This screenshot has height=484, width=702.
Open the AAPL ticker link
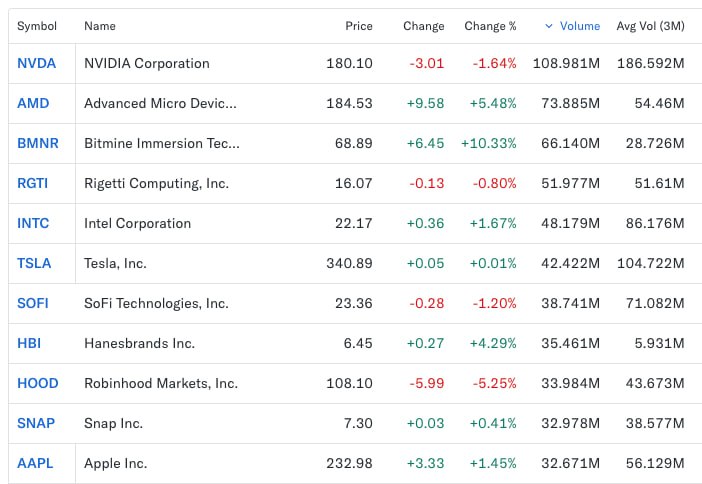35,463
